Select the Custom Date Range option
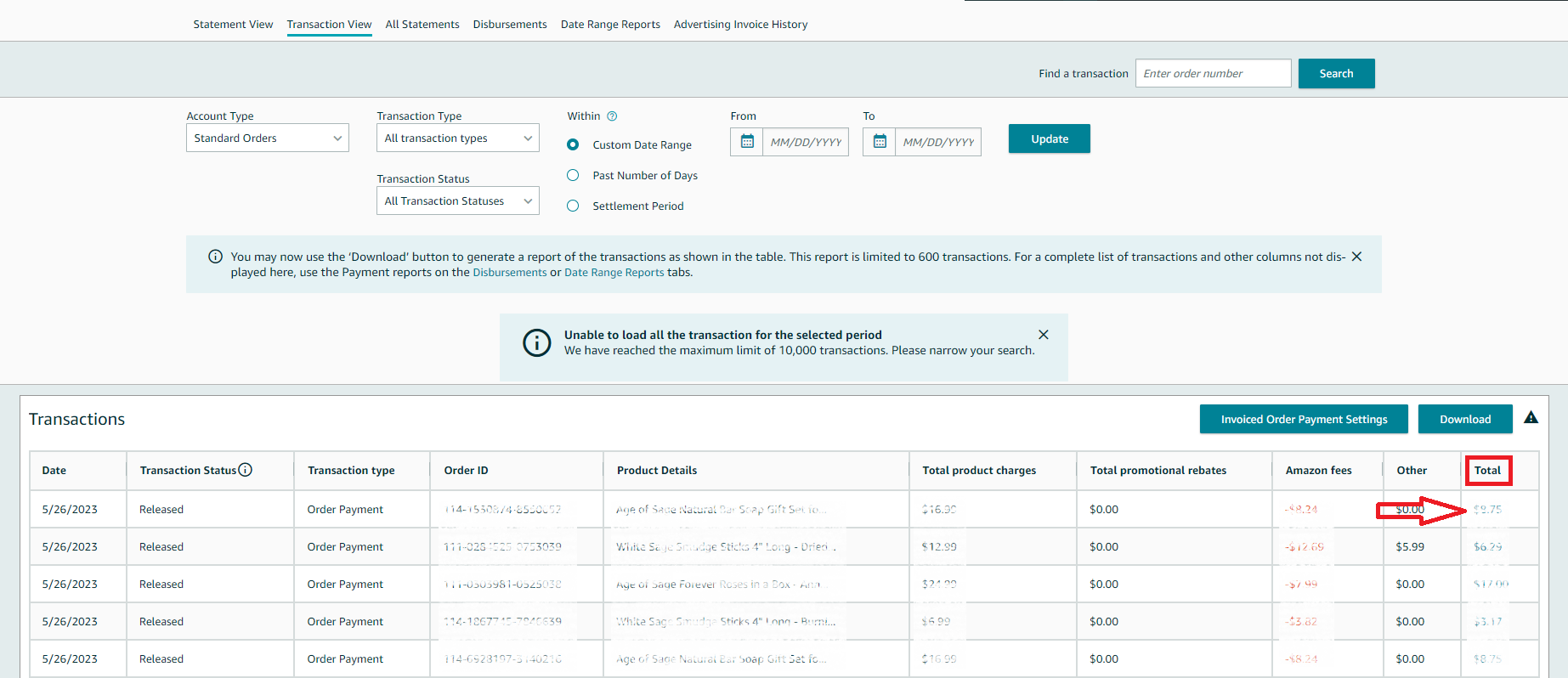Viewport: 1568px width, 678px height. point(573,144)
